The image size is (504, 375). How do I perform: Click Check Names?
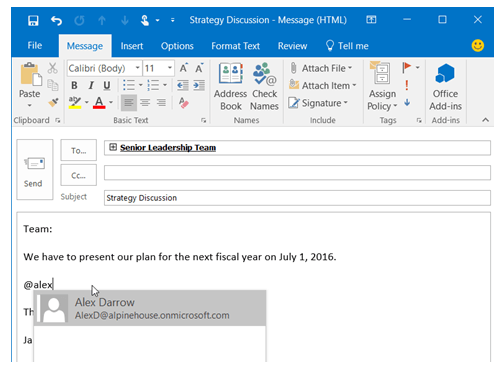pos(265,86)
